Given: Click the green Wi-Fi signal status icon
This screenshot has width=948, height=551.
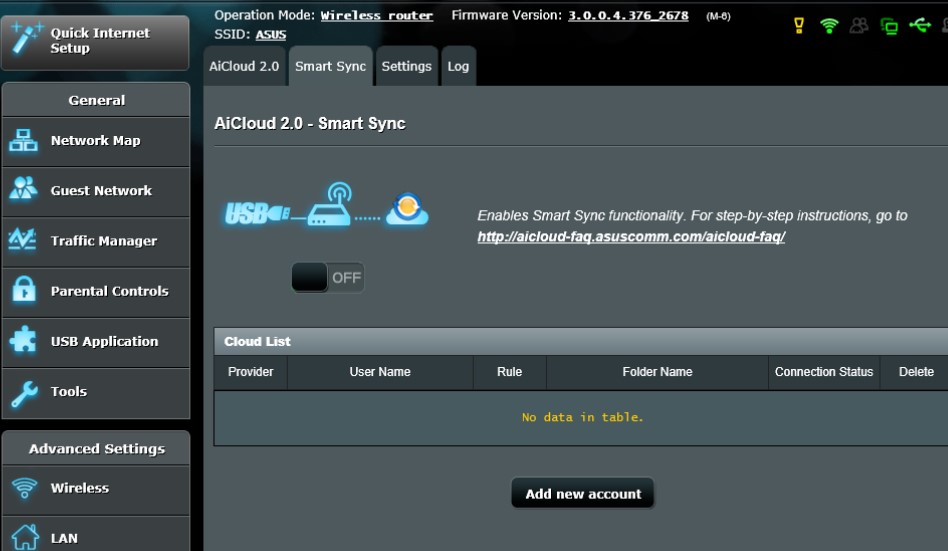Looking at the screenshot, I should 829,26.
